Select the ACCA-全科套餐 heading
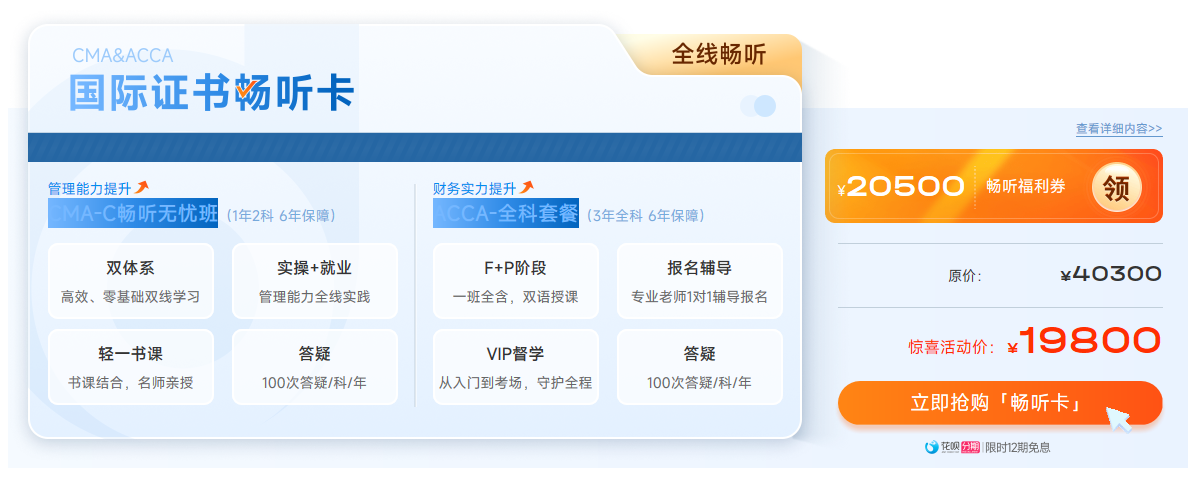 506,213
